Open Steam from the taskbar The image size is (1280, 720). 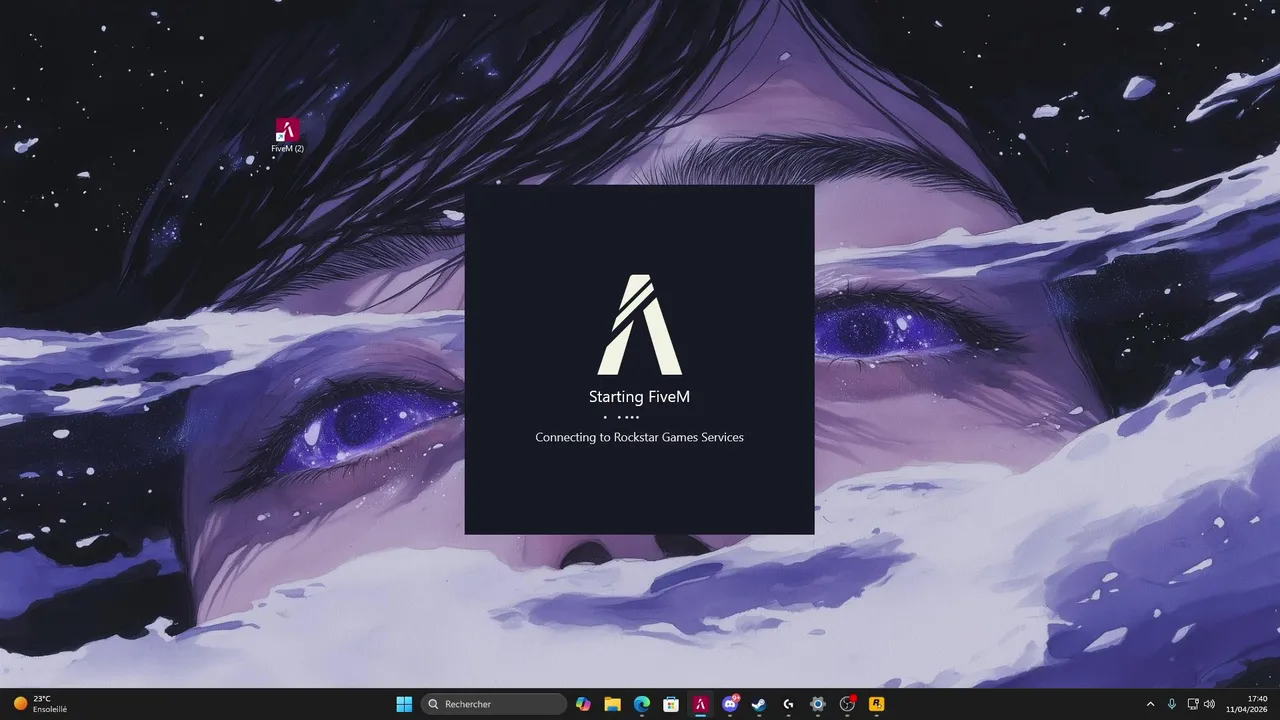click(759, 704)
